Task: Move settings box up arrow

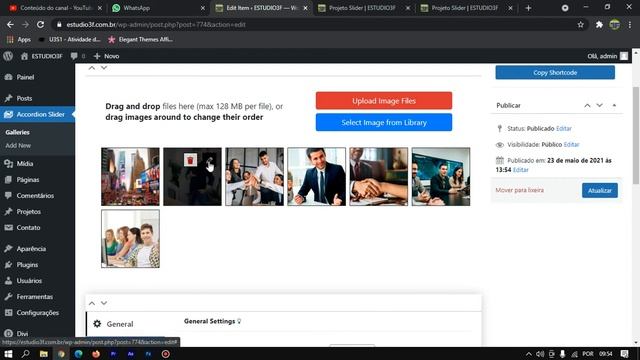Action: (x=92, y=303)
